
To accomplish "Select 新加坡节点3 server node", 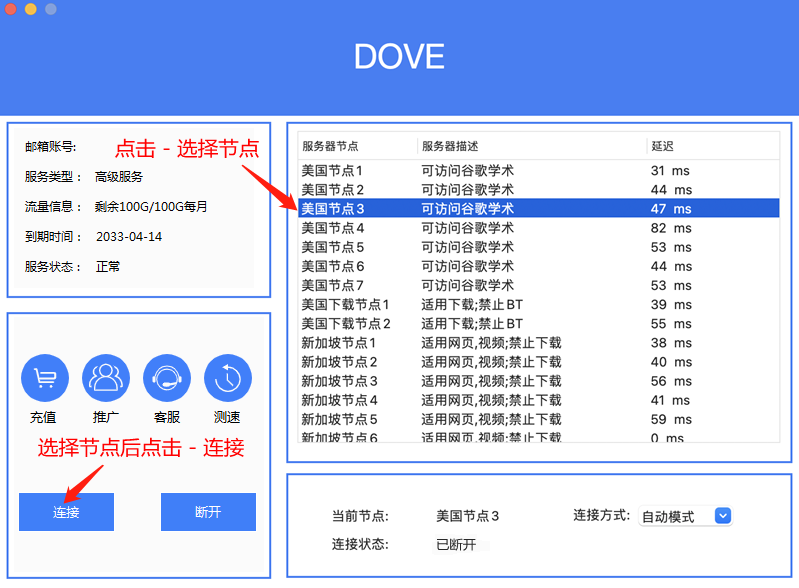I will point(339,381).
